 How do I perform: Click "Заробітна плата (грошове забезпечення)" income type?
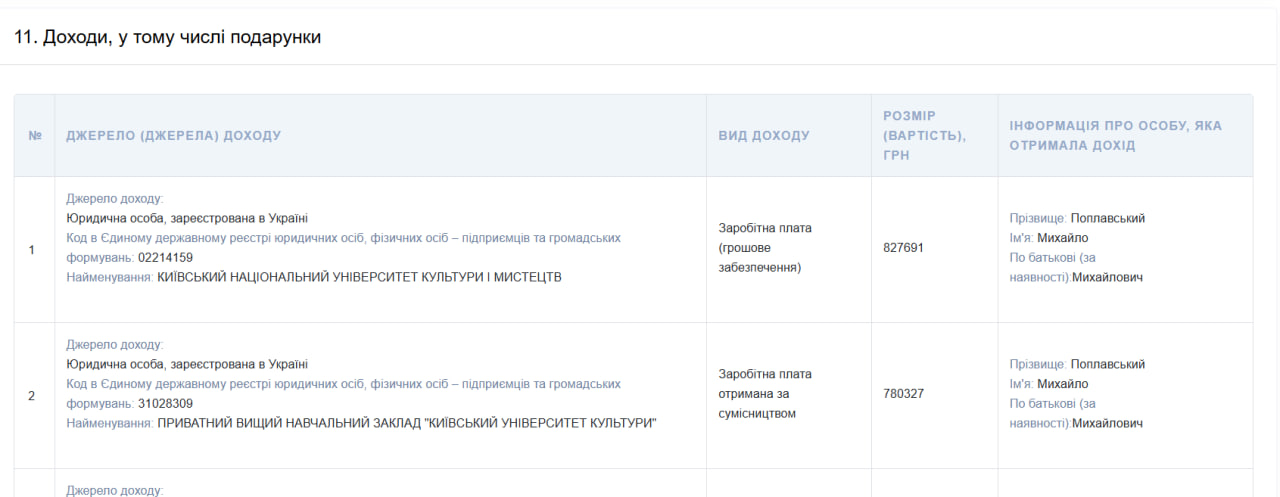[765, 247]
